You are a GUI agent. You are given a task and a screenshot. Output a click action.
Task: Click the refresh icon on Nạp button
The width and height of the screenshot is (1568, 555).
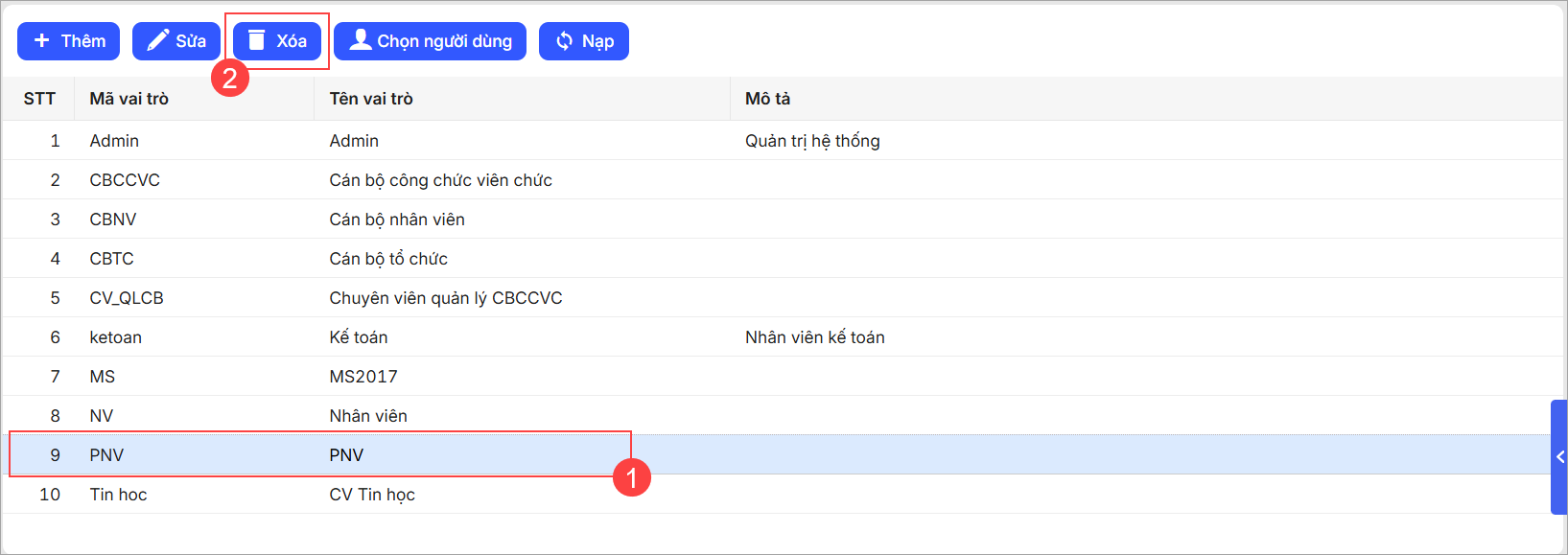564,41
